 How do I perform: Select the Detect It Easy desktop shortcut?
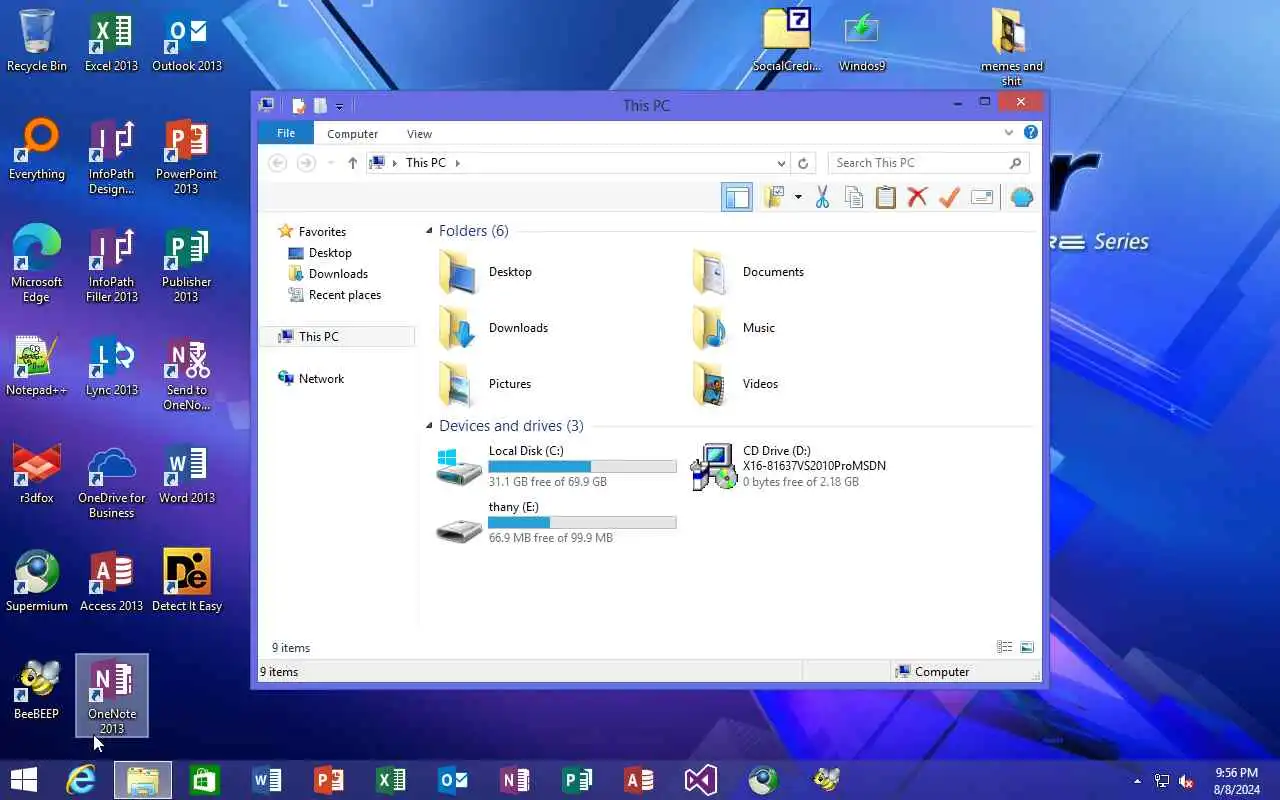click(x=187, y=581)
